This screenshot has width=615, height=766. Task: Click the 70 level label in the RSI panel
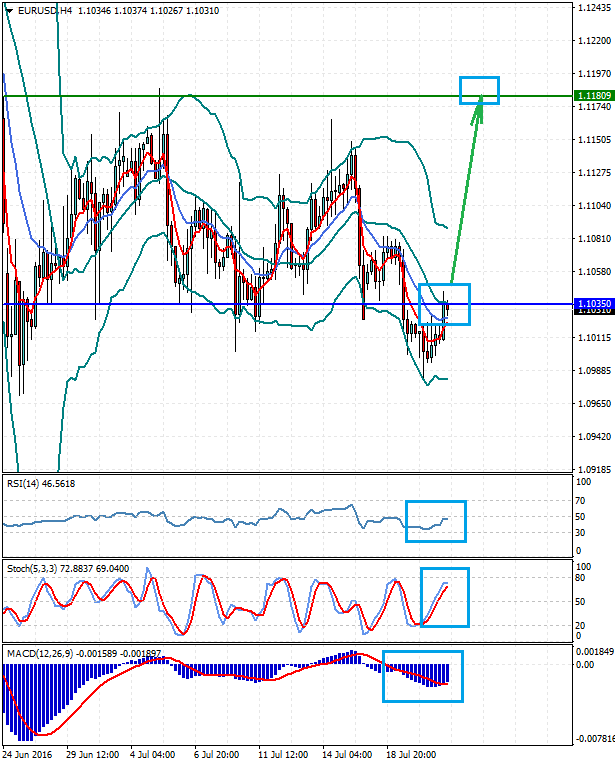pyautogui.click(x=578, y=498)
